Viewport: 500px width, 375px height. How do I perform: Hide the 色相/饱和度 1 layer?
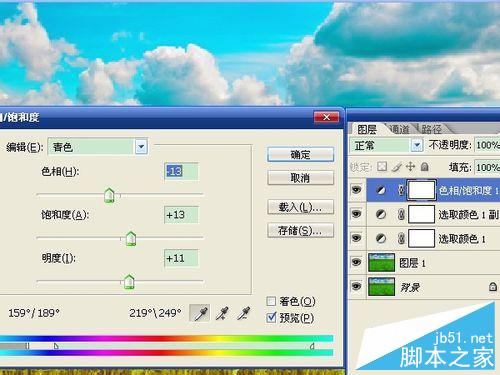pyautogui.click(x=356, y=190)
